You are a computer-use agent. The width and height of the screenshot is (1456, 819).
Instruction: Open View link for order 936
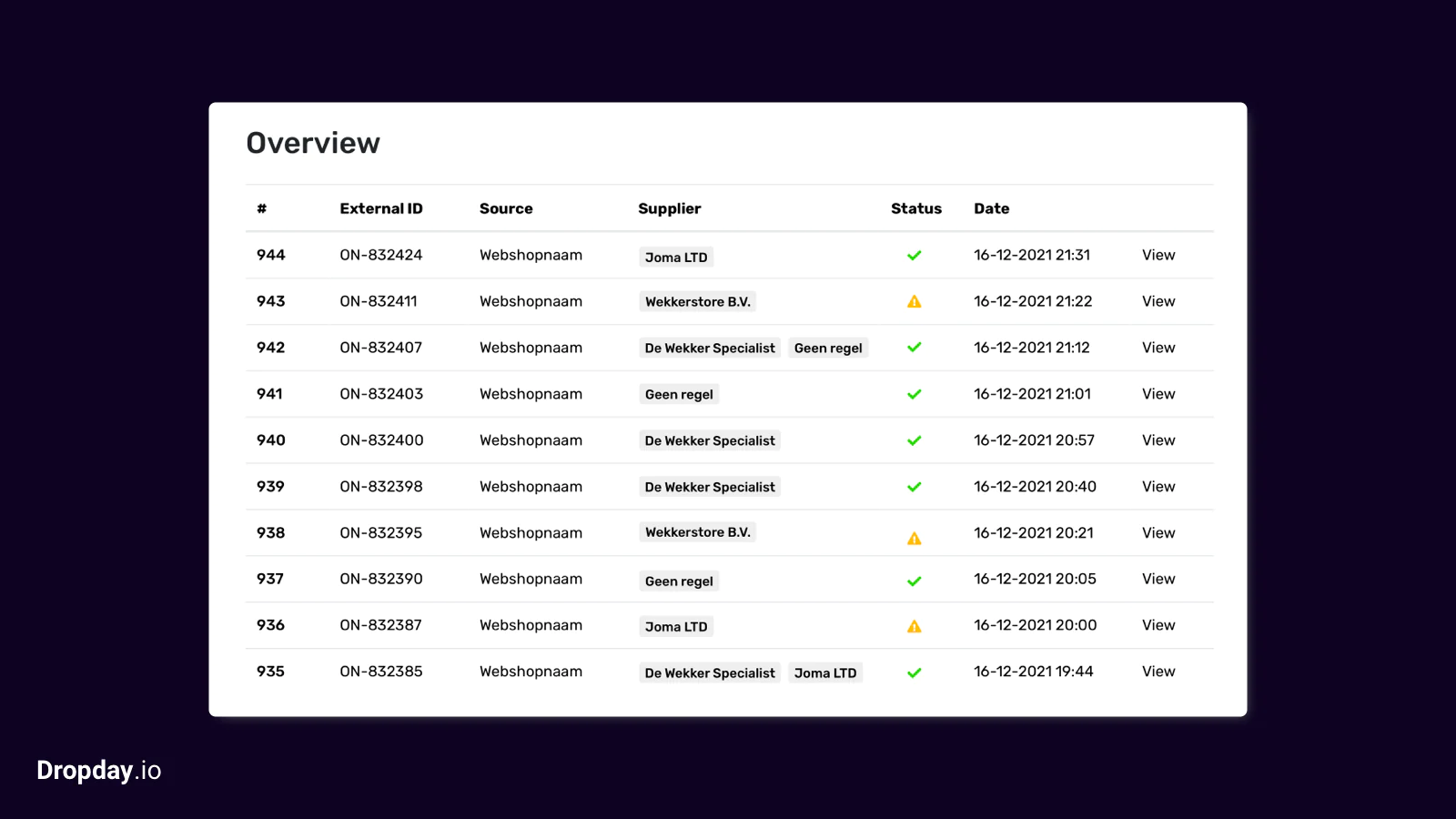click(1158, 625)
